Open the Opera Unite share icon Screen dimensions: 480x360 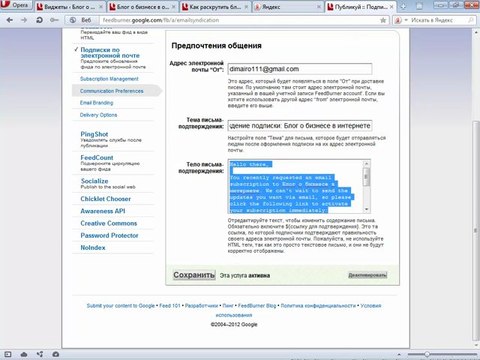point(40,354)
